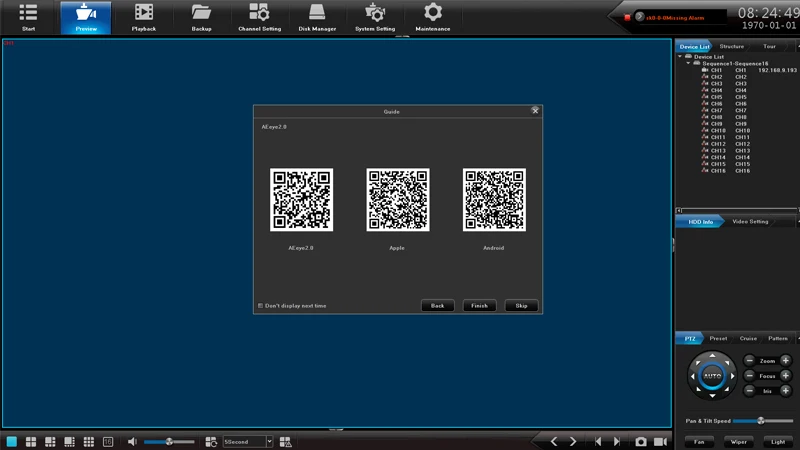The height and width of the screenshot is (450, 800).
Task: Adjust the Pan & Tilt Speed slider
Action: [763, 421]
